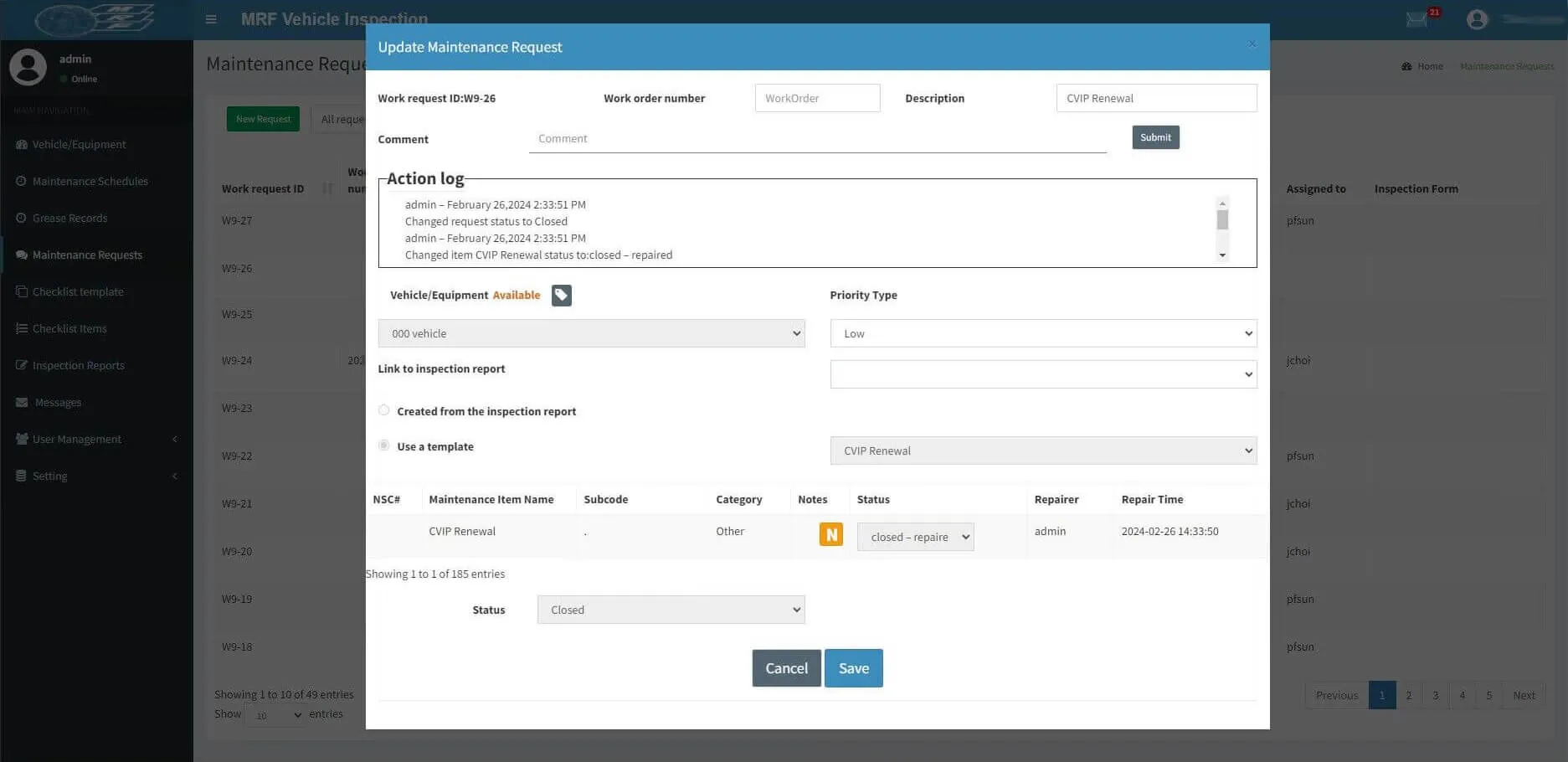Click the Action log scrollbar down arrow
Screen dimensions: 1568x762
click(1222, 255)
